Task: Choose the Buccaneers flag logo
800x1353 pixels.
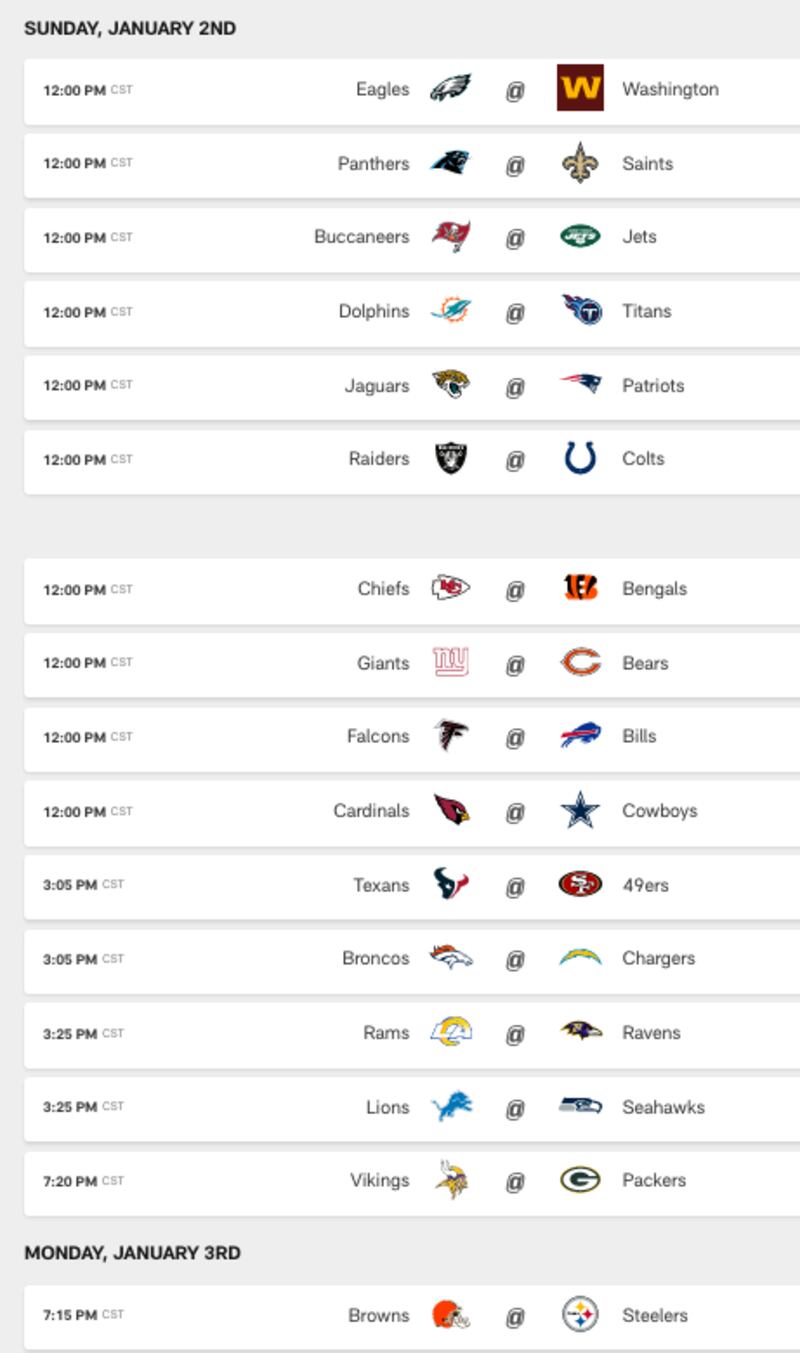Action: tap(450, 237)
